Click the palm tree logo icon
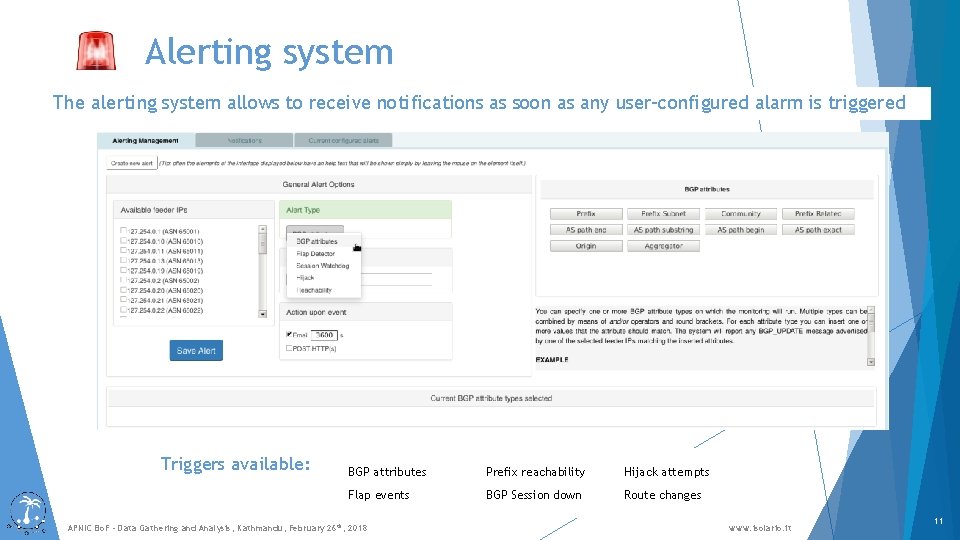The height and width of the screenshot is (540, 960). pos(28,512)
